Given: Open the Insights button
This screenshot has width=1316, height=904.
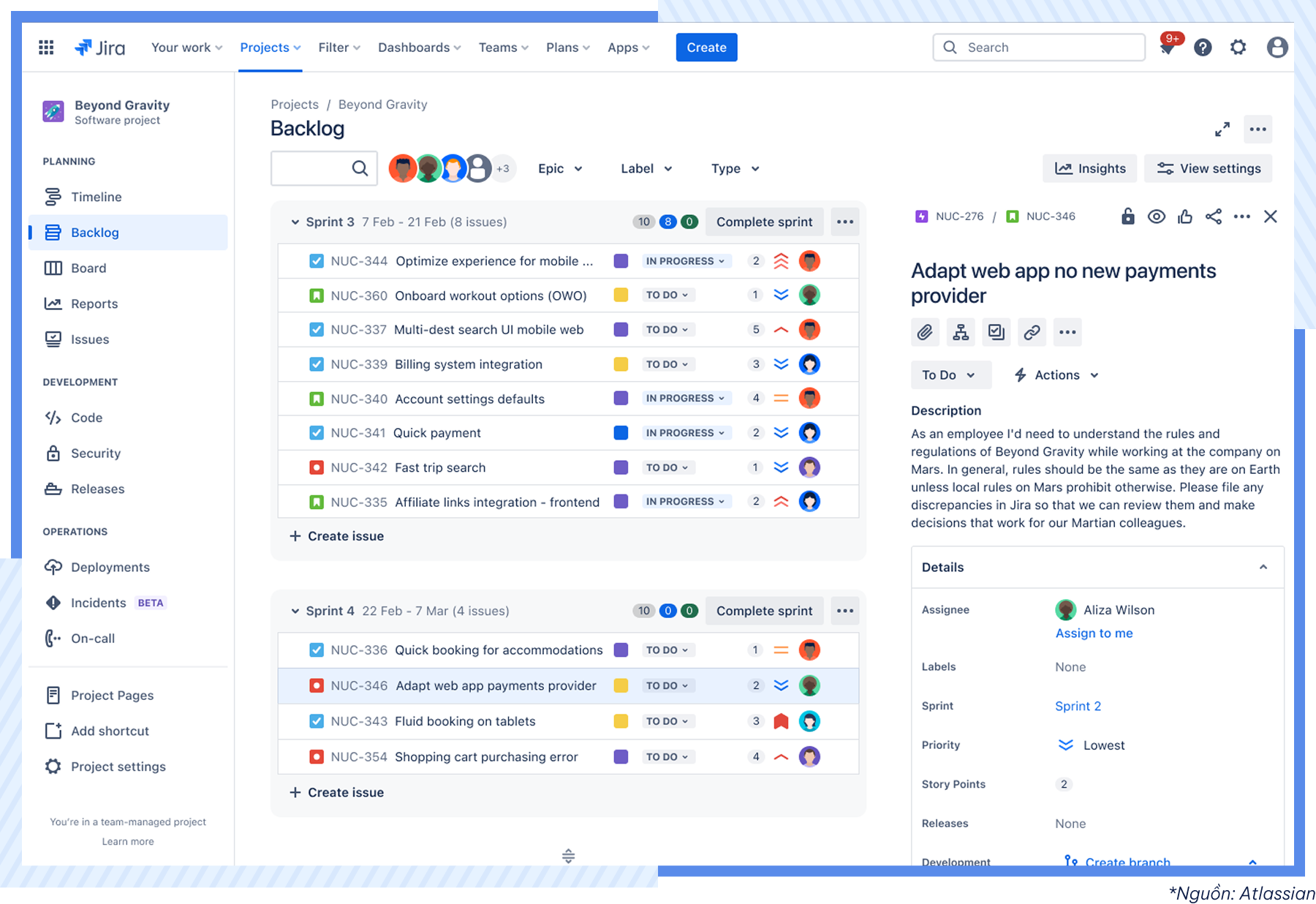Looking at the screenshot, I should tap(1090, 168).
